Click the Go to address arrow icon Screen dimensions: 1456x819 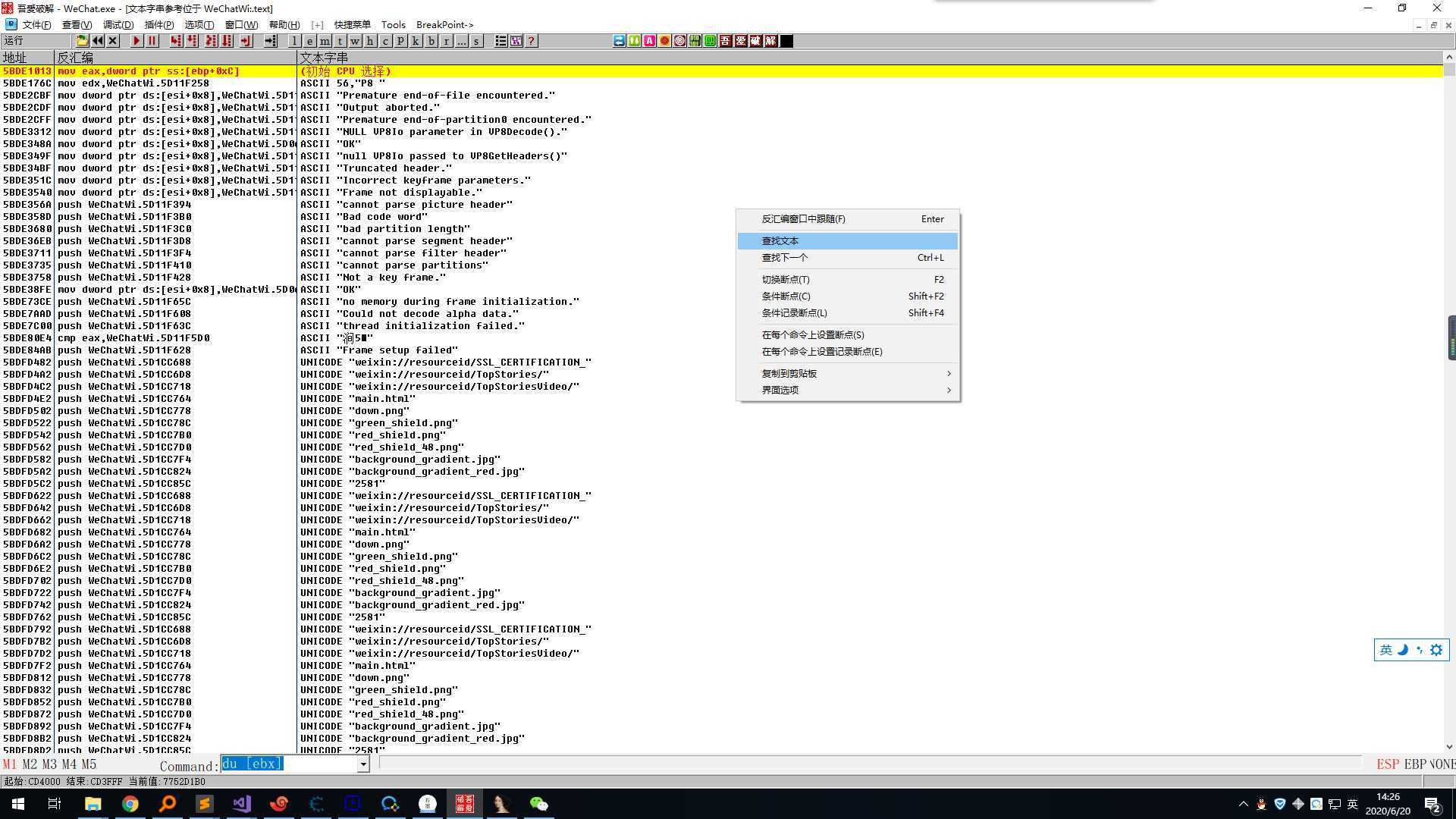pyautogui.click(x=270, y=41)
